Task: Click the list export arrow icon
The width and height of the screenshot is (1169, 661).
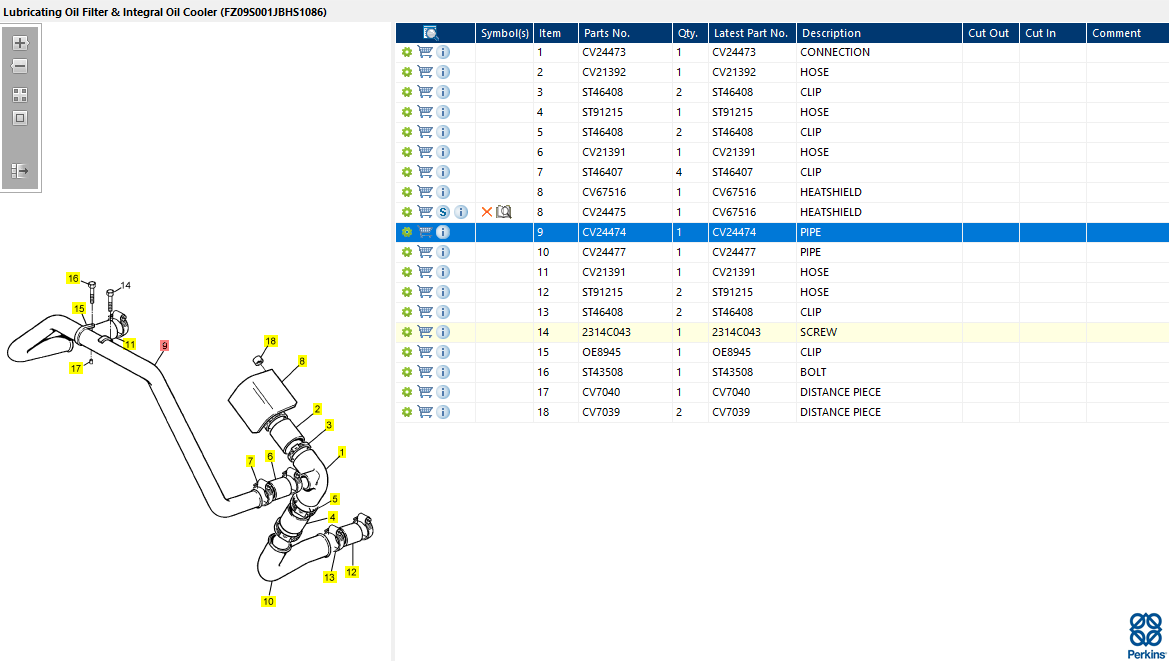Action: [x=20, y=171]
